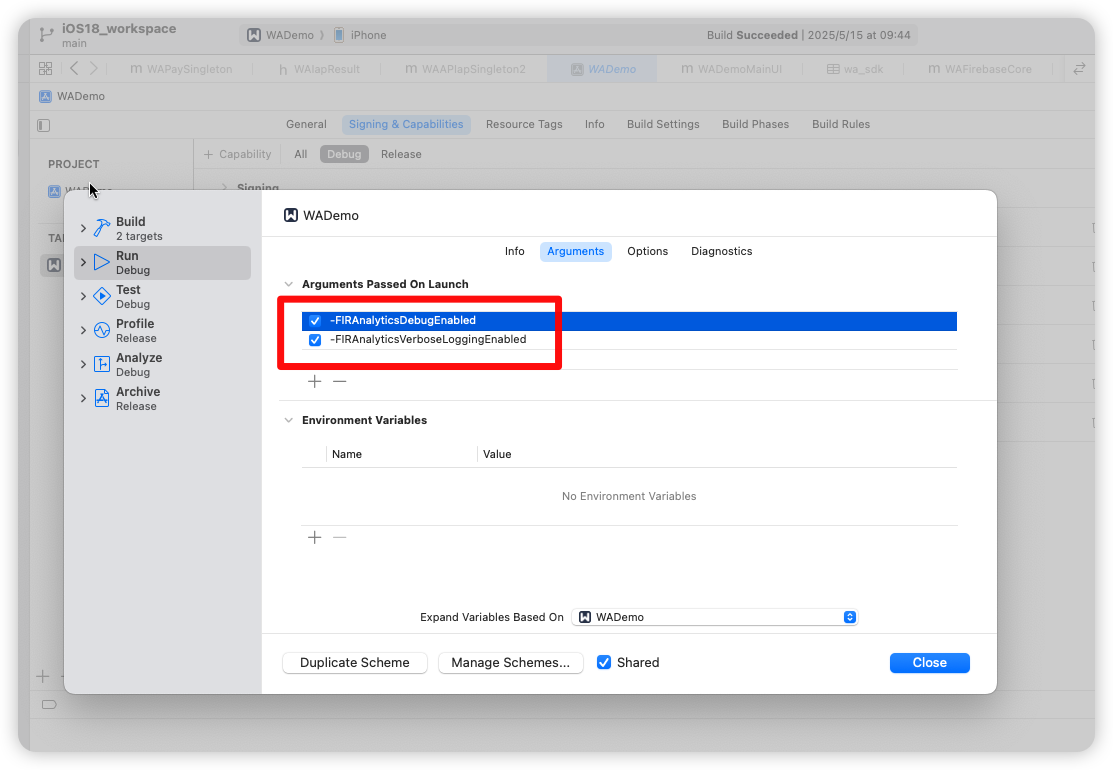Click the add target plus in background window
Viewport: 1113px width, 770px height.
click(43, 676)
